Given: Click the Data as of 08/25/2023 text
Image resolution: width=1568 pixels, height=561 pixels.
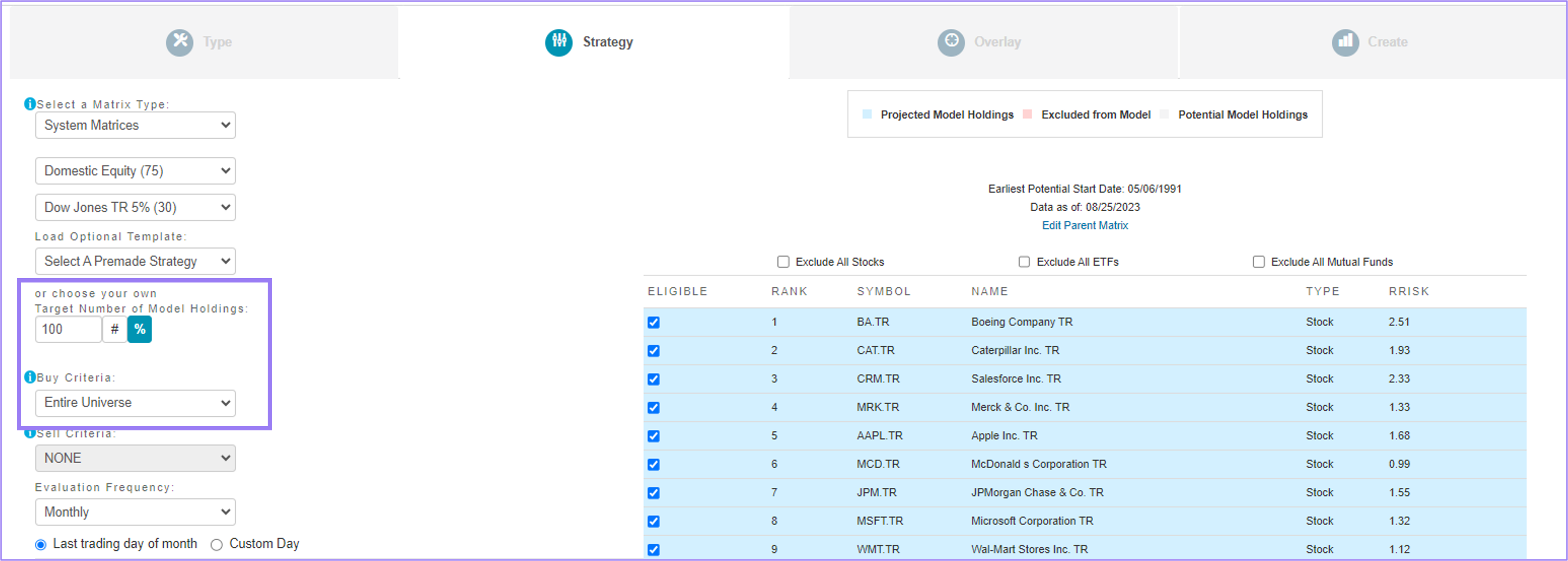Looking at the screenshot, I should [x=1085, y=207].
